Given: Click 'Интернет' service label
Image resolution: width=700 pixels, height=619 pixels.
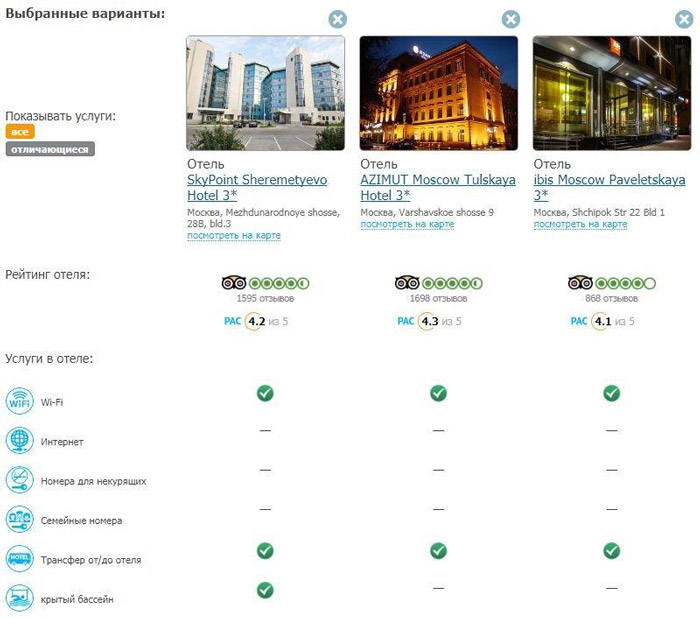Looking at the screenshot, I should [62, 442].
